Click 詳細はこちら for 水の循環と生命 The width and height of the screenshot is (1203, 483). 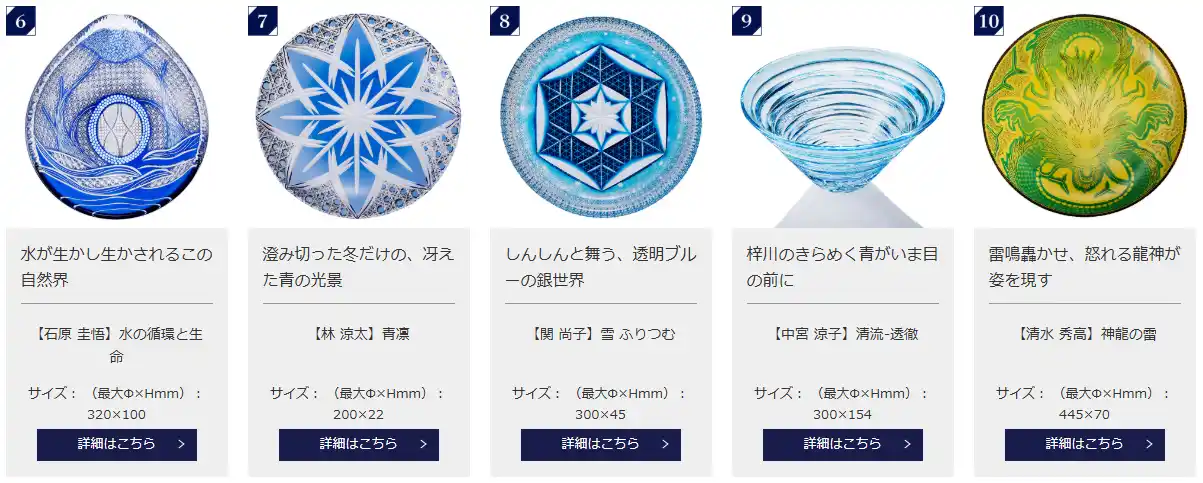click(x=117, y=444)
